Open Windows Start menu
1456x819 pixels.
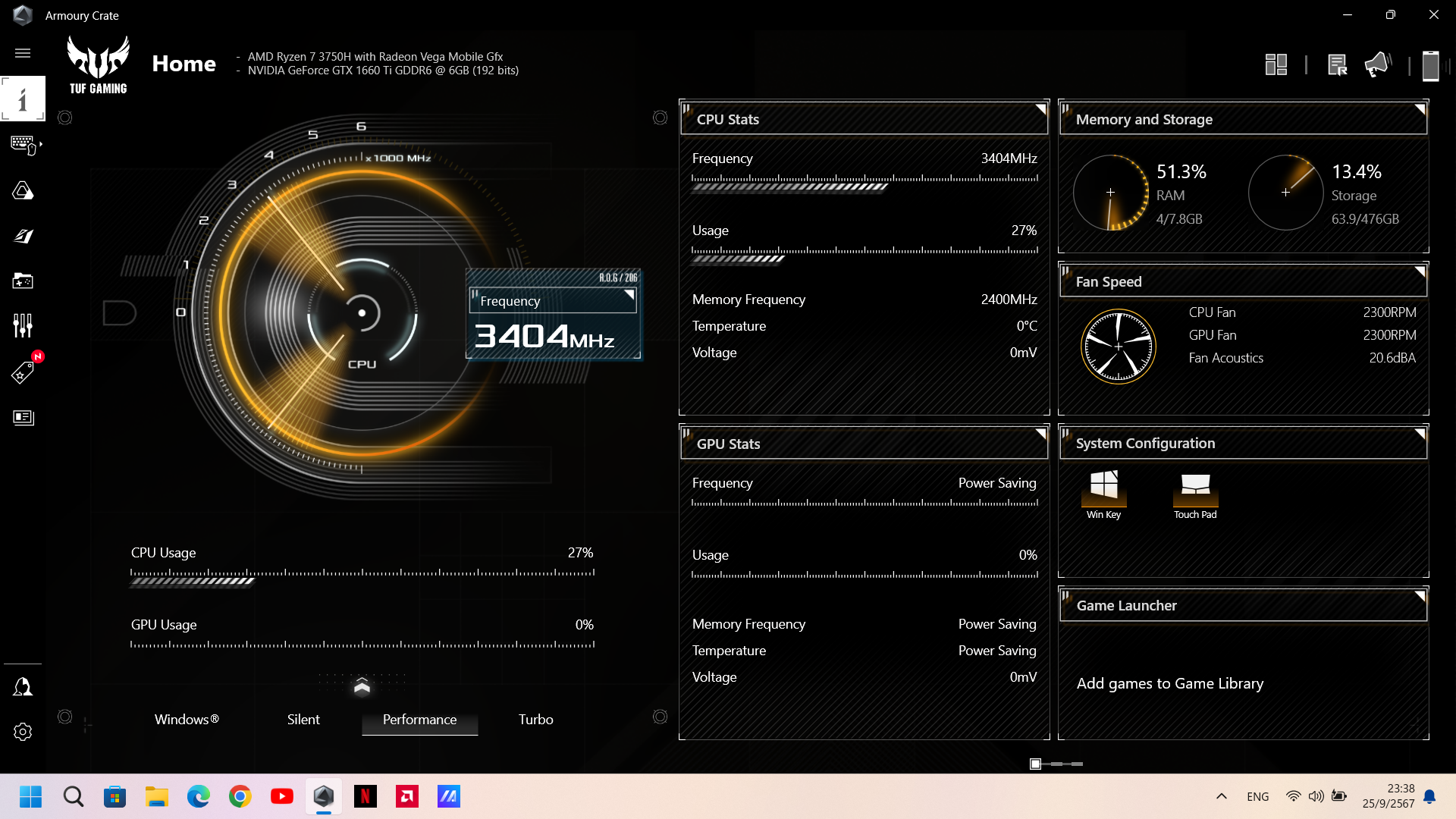(31, 796)
